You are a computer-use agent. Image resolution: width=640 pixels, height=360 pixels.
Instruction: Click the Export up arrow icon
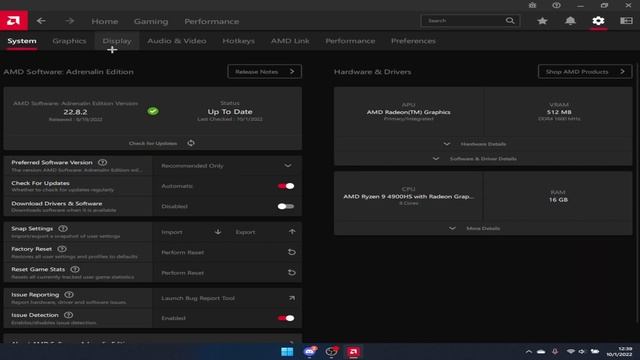point(292,232)
